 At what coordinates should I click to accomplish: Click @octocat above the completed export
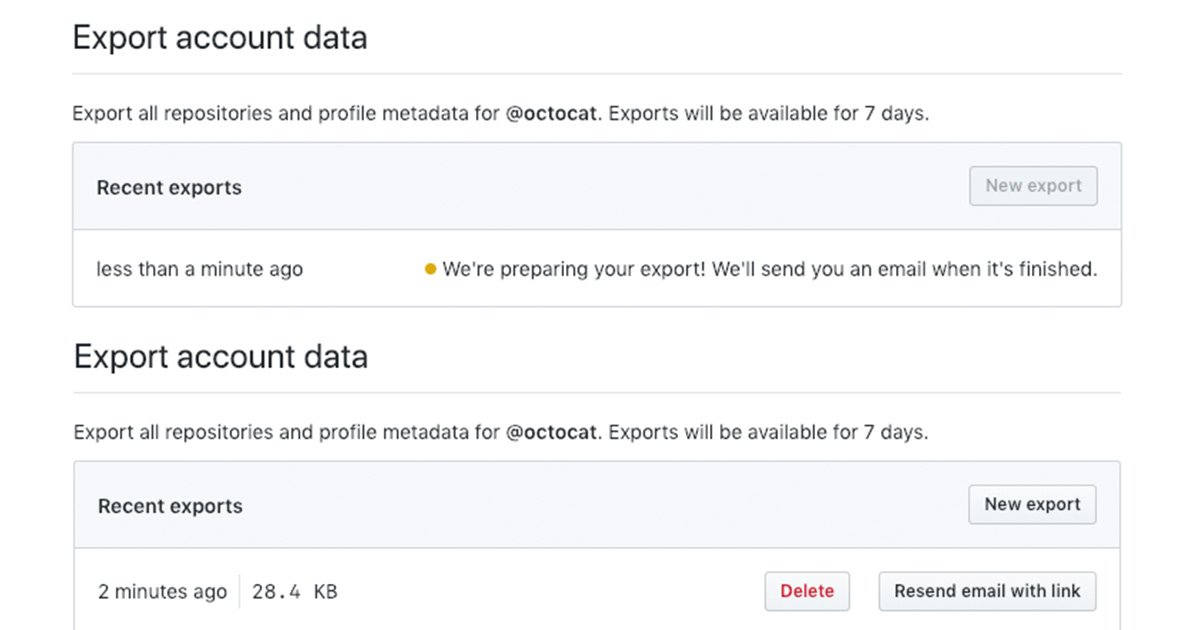pos(551,433)
